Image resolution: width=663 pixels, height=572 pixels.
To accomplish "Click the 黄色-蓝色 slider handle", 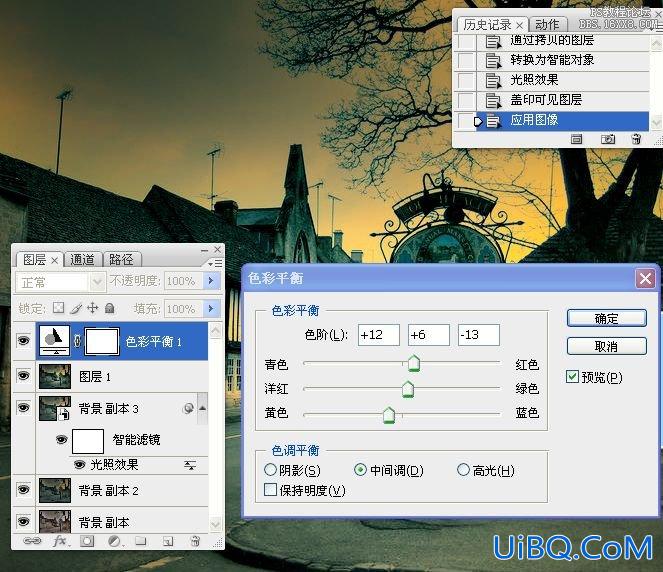I will pyautogui.click(x=389, y=415).
